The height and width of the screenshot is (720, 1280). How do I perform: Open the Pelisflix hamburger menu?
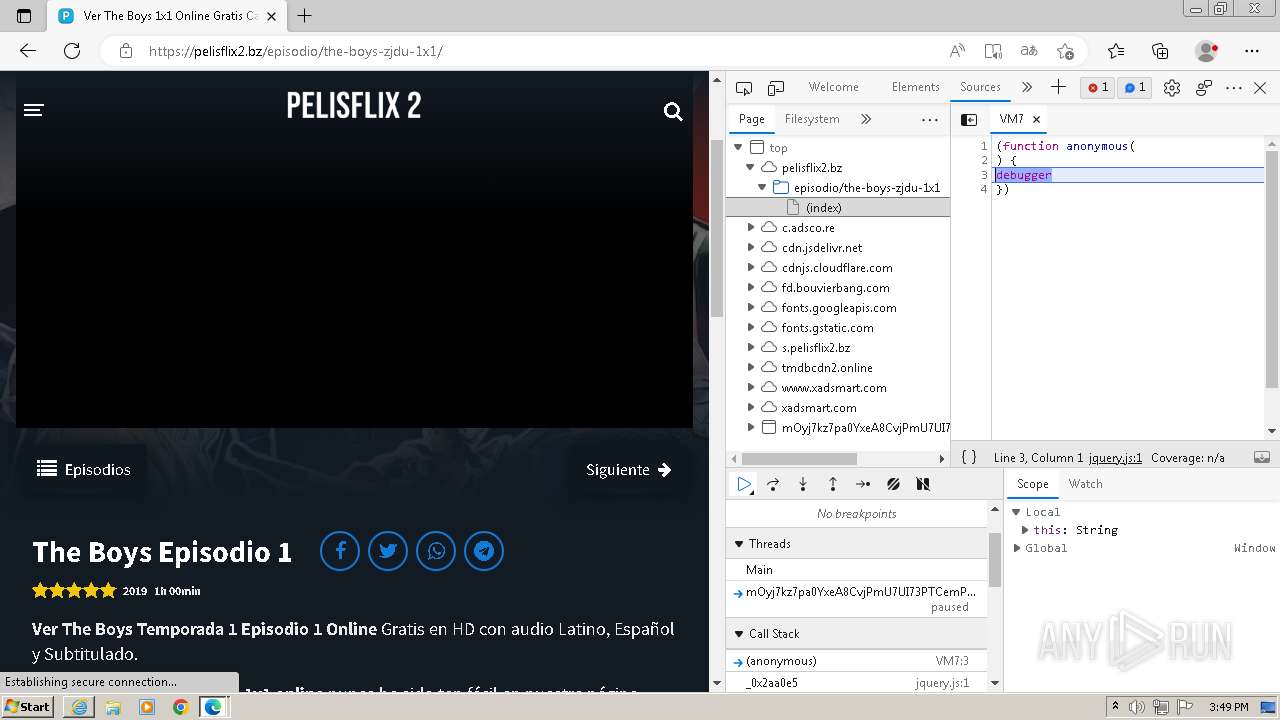pos(34,110)
